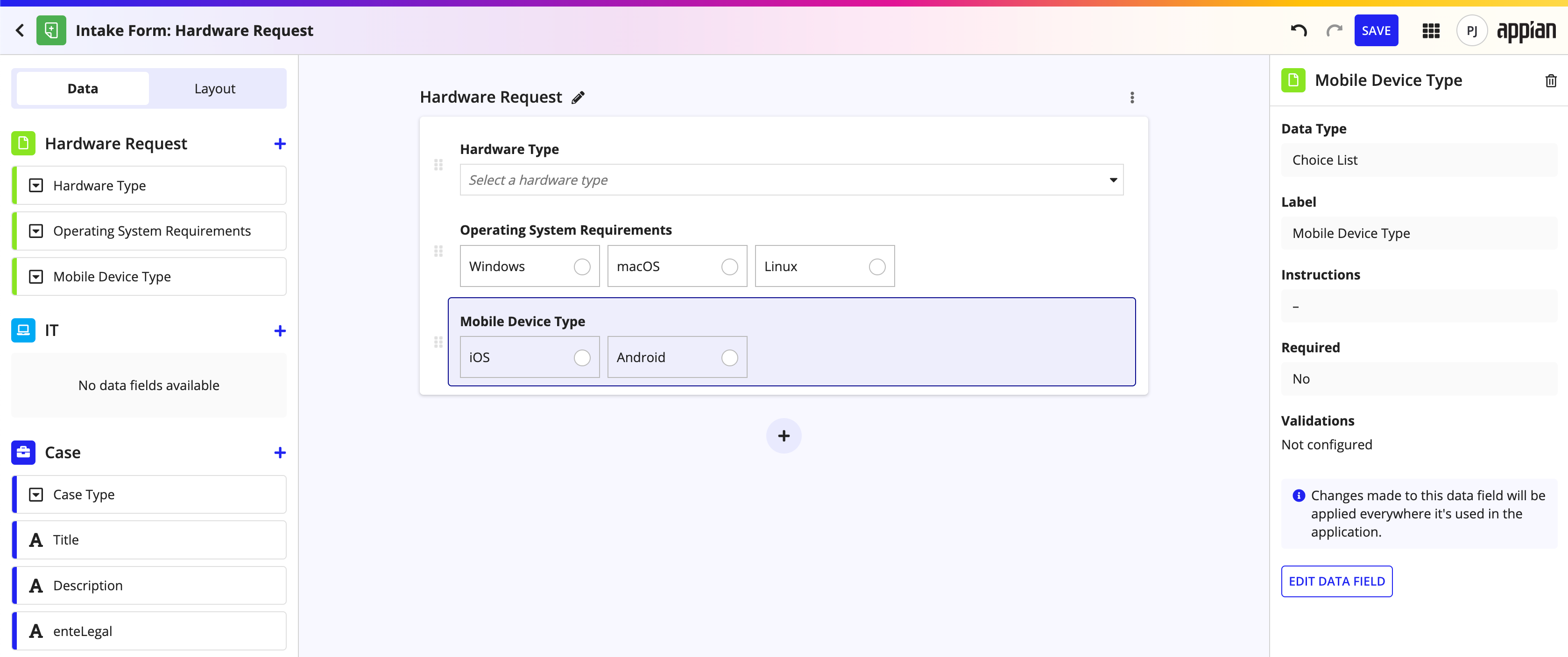Click the Hardware Type label on the form
This screenshot has width=1568, height=657.
(x=509, y=149)
